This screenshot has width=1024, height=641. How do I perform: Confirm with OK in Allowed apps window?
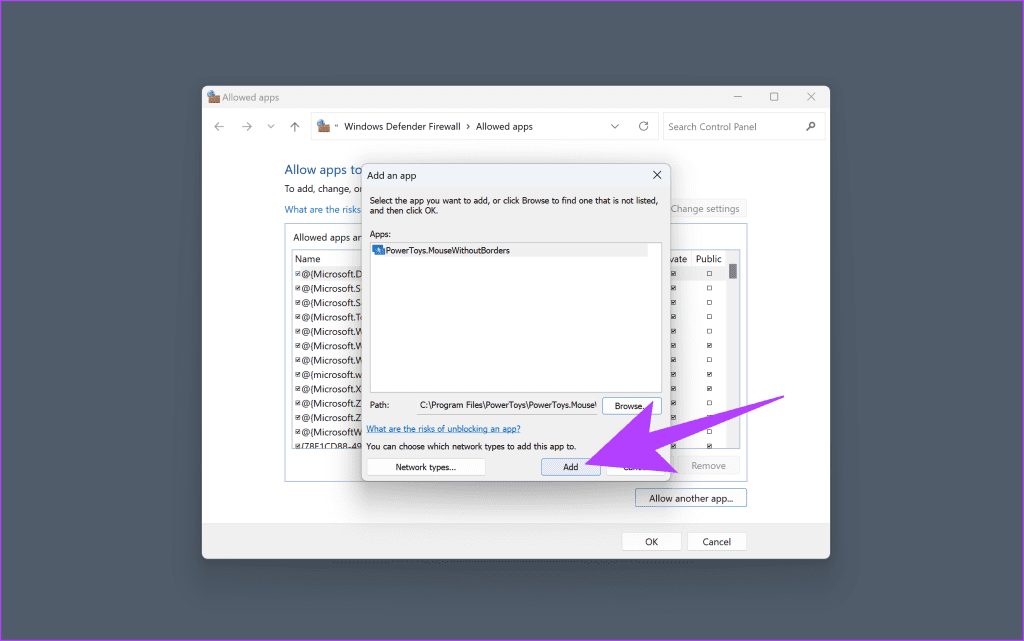[652, 542]
